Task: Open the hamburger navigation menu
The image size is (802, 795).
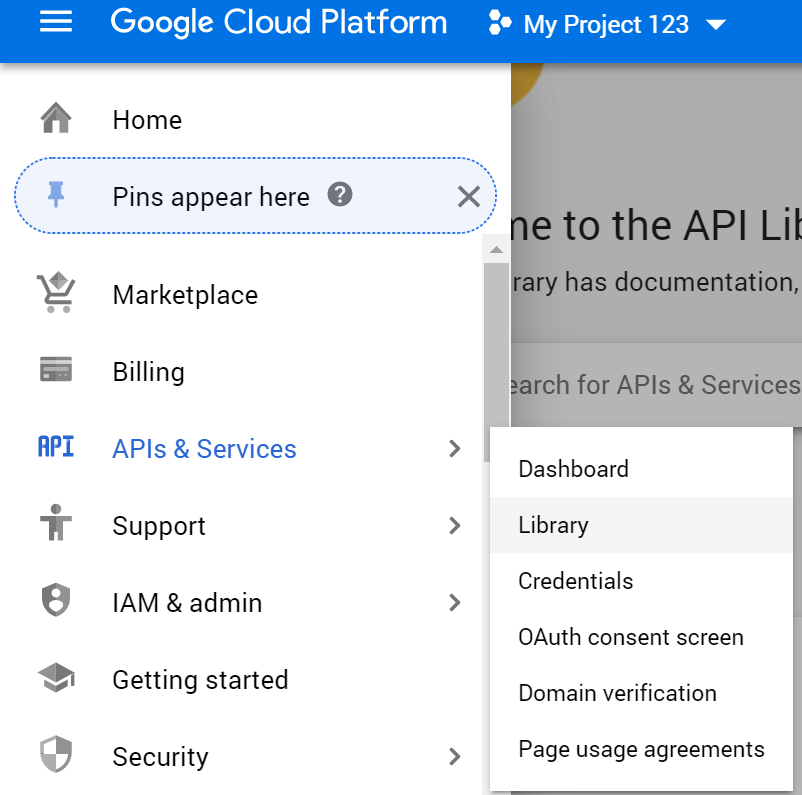Action: pyautogui.click(x=56, y=21)
